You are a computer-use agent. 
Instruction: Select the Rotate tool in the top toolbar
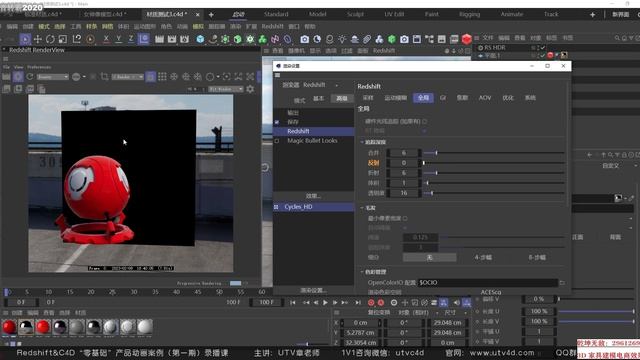pyautogui.click(x=50, y=39)
